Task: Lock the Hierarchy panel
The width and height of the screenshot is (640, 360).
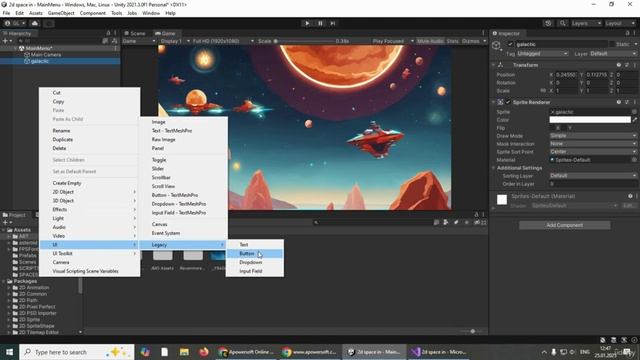Action: tap(108, 33)
